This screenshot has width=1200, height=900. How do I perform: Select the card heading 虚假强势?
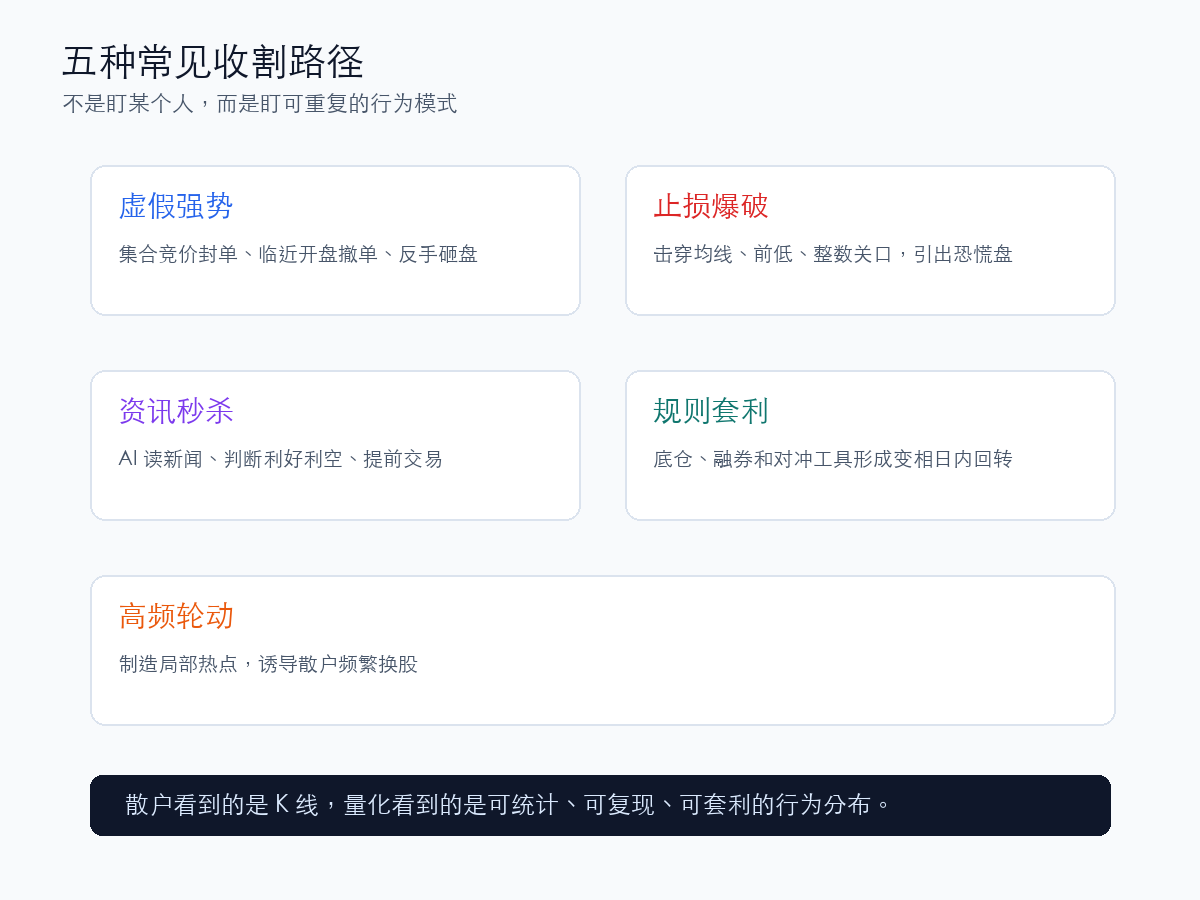point(176,206)
